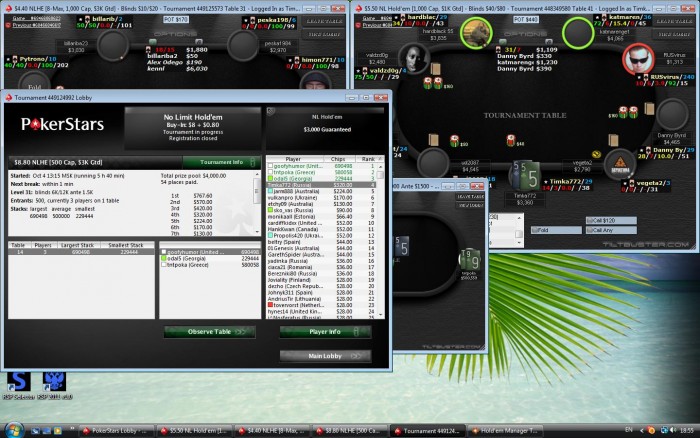This screenshot has width=700, height=438.
Task: Open the Windows Start orb
Action: [x=14, y=430]
